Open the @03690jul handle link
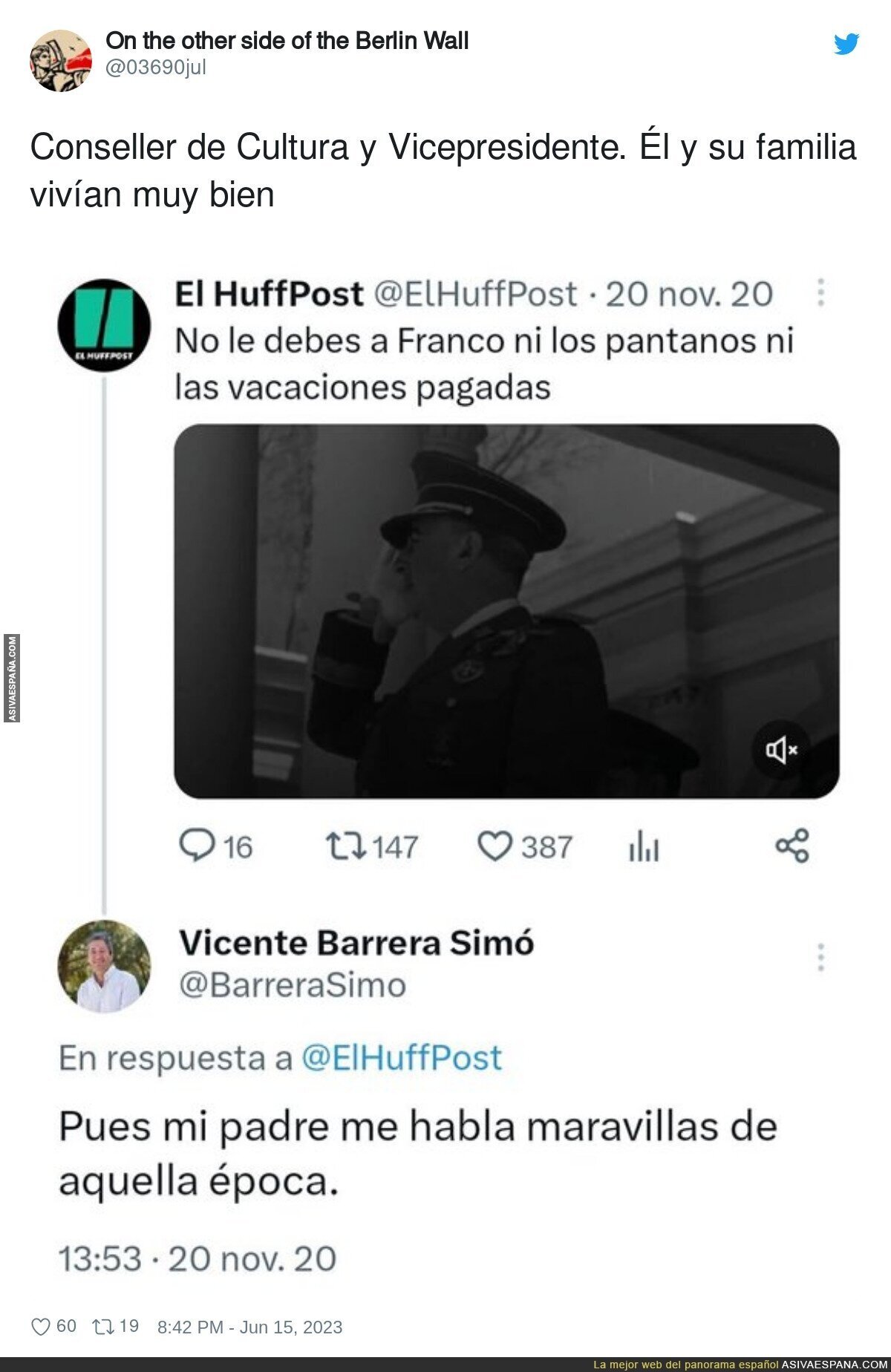 pyautogui.click(x=156, y=68)
